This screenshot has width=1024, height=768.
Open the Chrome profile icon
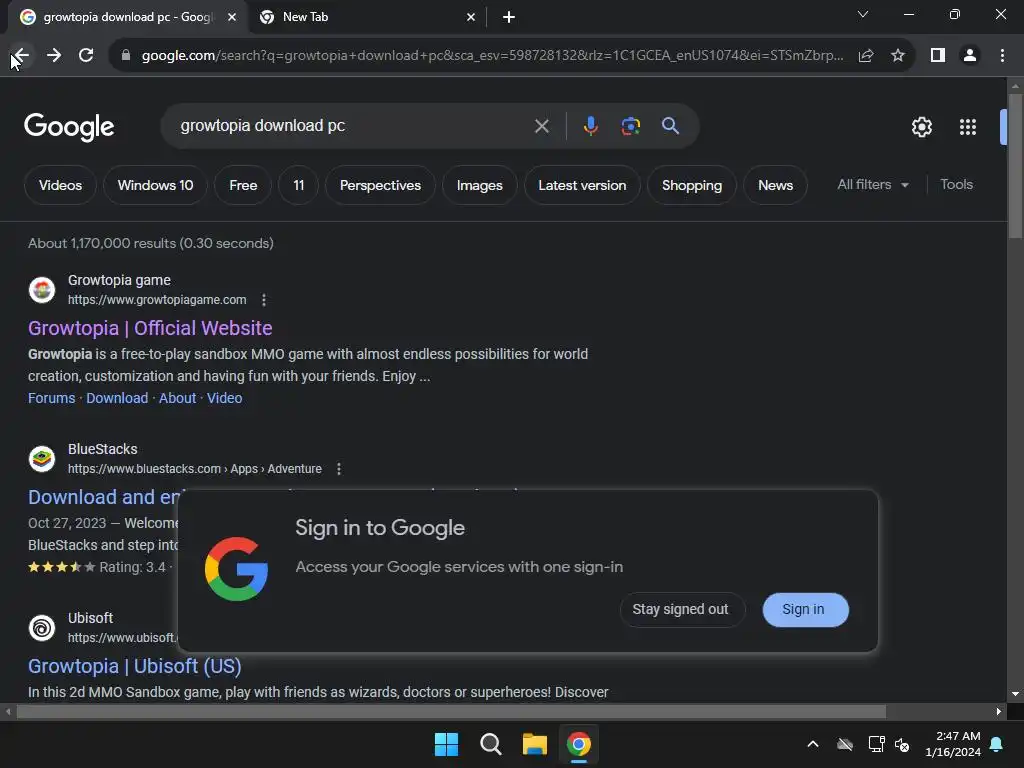click(x=970, y=56)
